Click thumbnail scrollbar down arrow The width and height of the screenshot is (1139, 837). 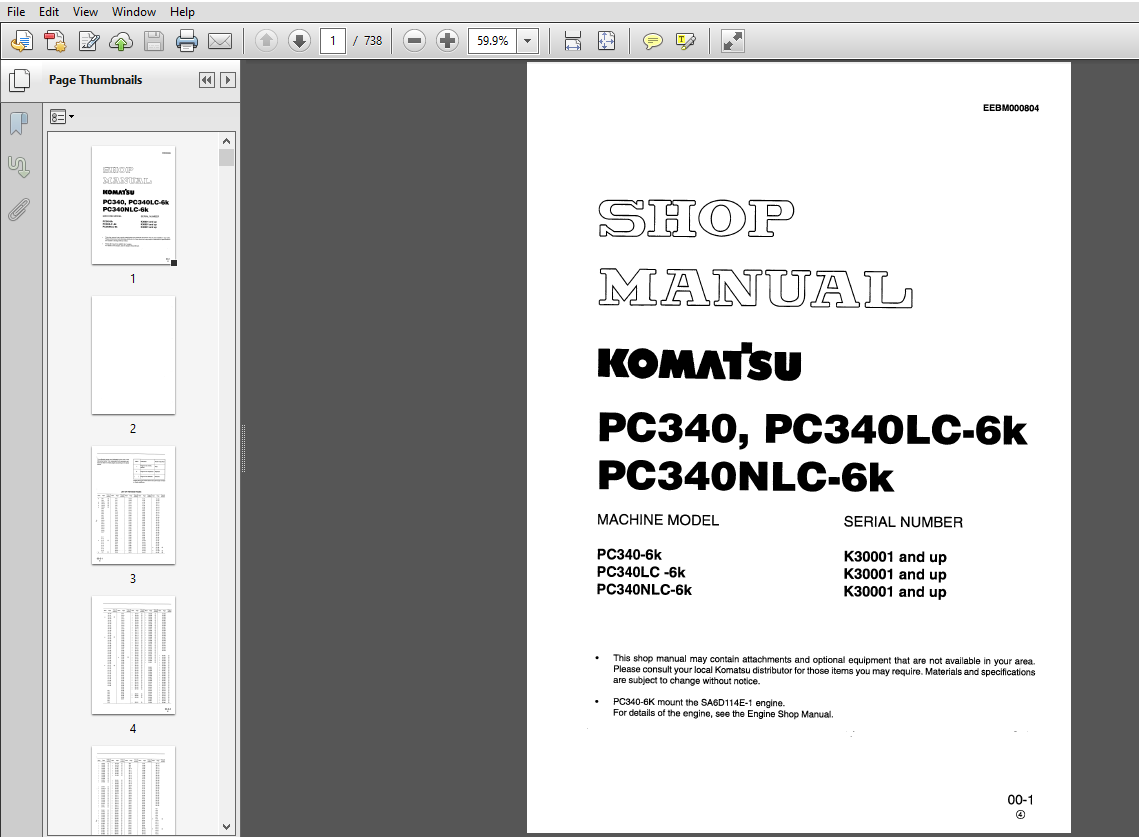coord(227,827)
